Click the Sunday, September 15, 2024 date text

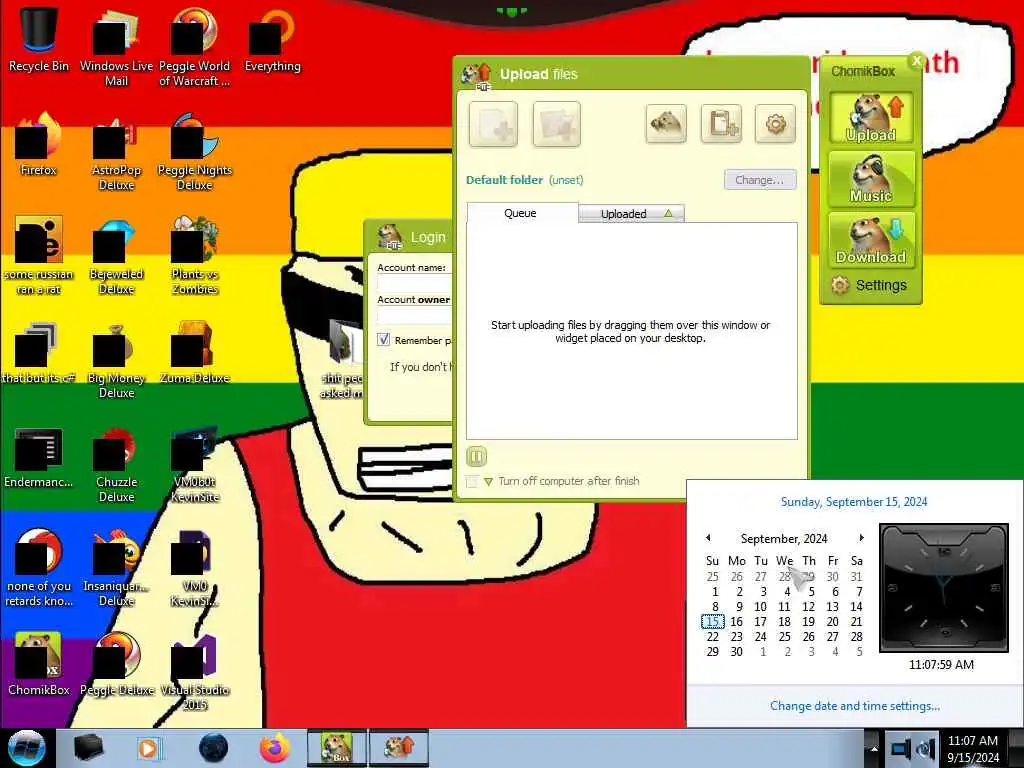(854, 502)
